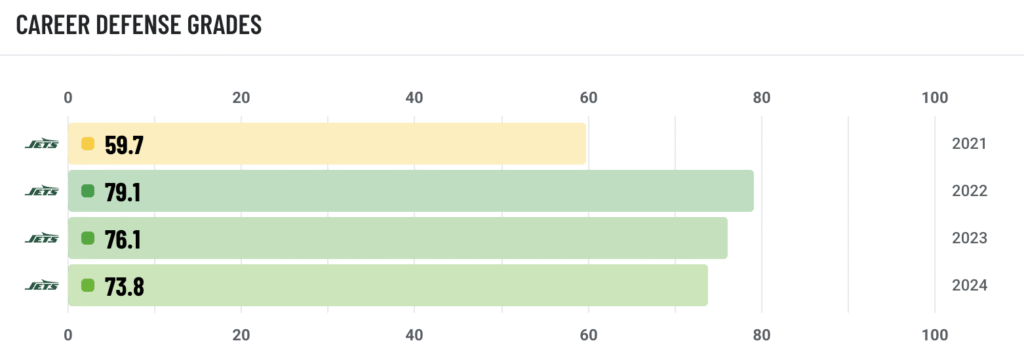Click the green dot next to 76.1
Screen dimensions: 1024x362
tap(88, 238)
